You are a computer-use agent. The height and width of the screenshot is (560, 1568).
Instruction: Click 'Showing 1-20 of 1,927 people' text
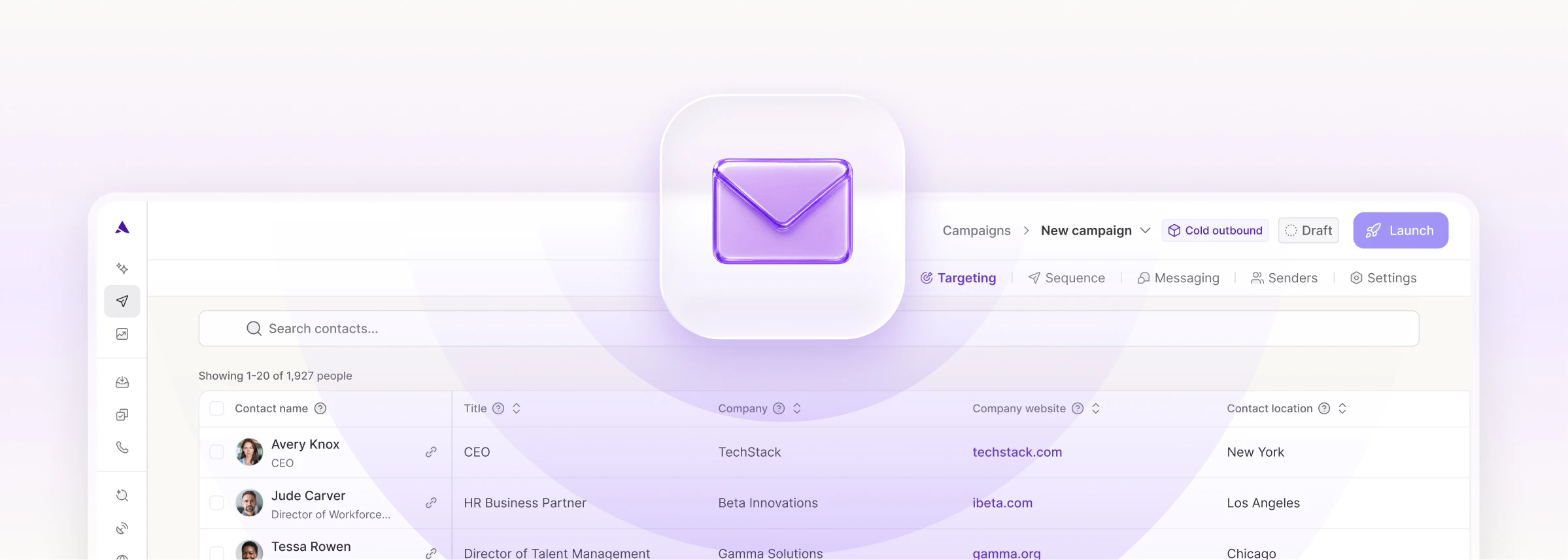(275, 376)
